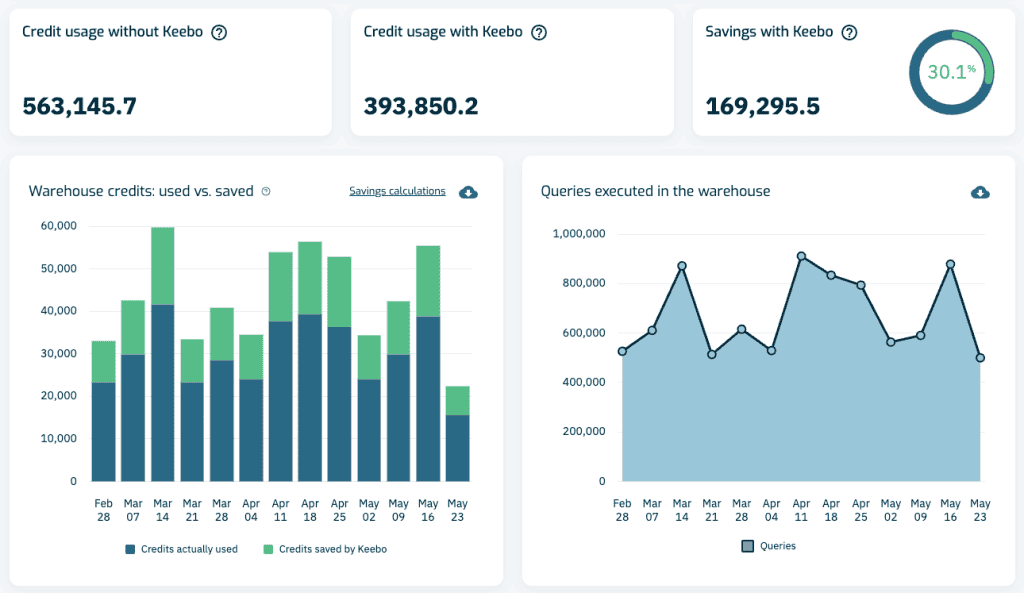Click the dark blue Apr 25 bar
This screenshot has width=1024, height=593.
[340, 404]
